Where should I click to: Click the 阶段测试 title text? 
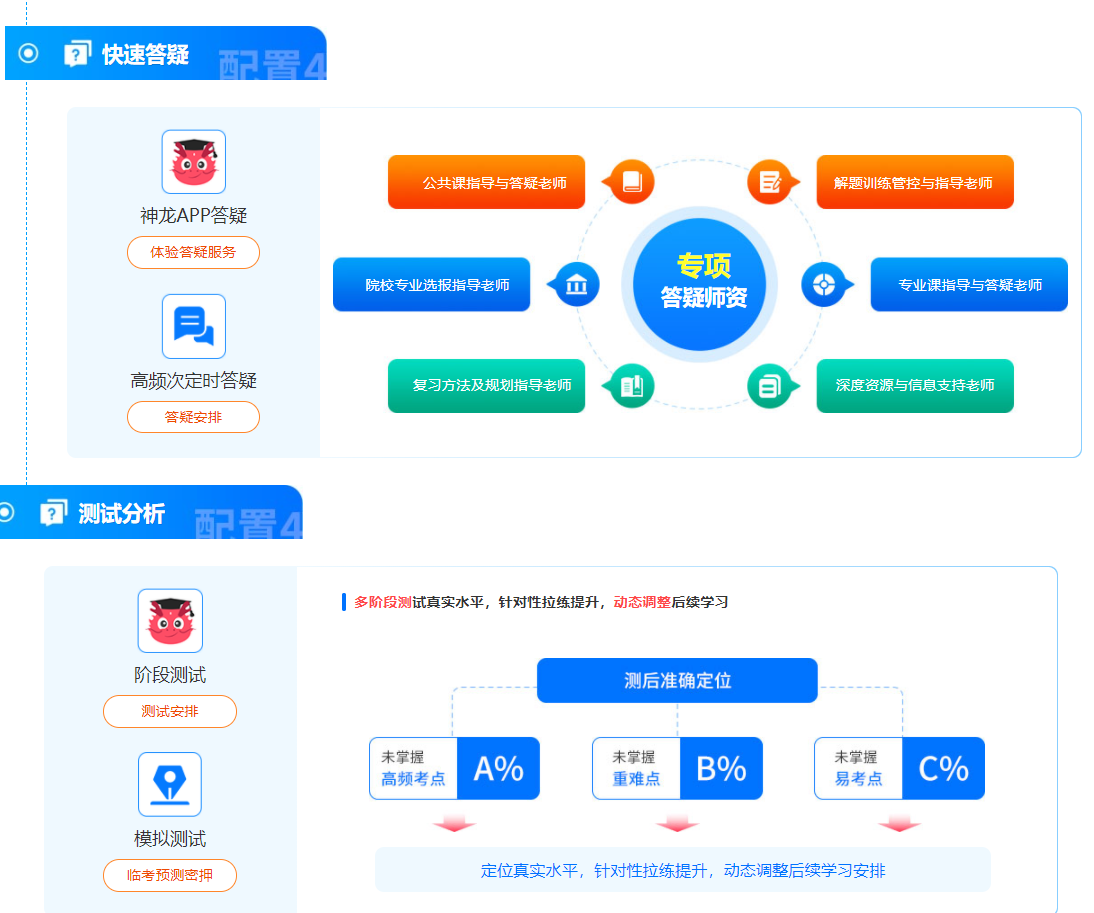(x=170, y=674)
